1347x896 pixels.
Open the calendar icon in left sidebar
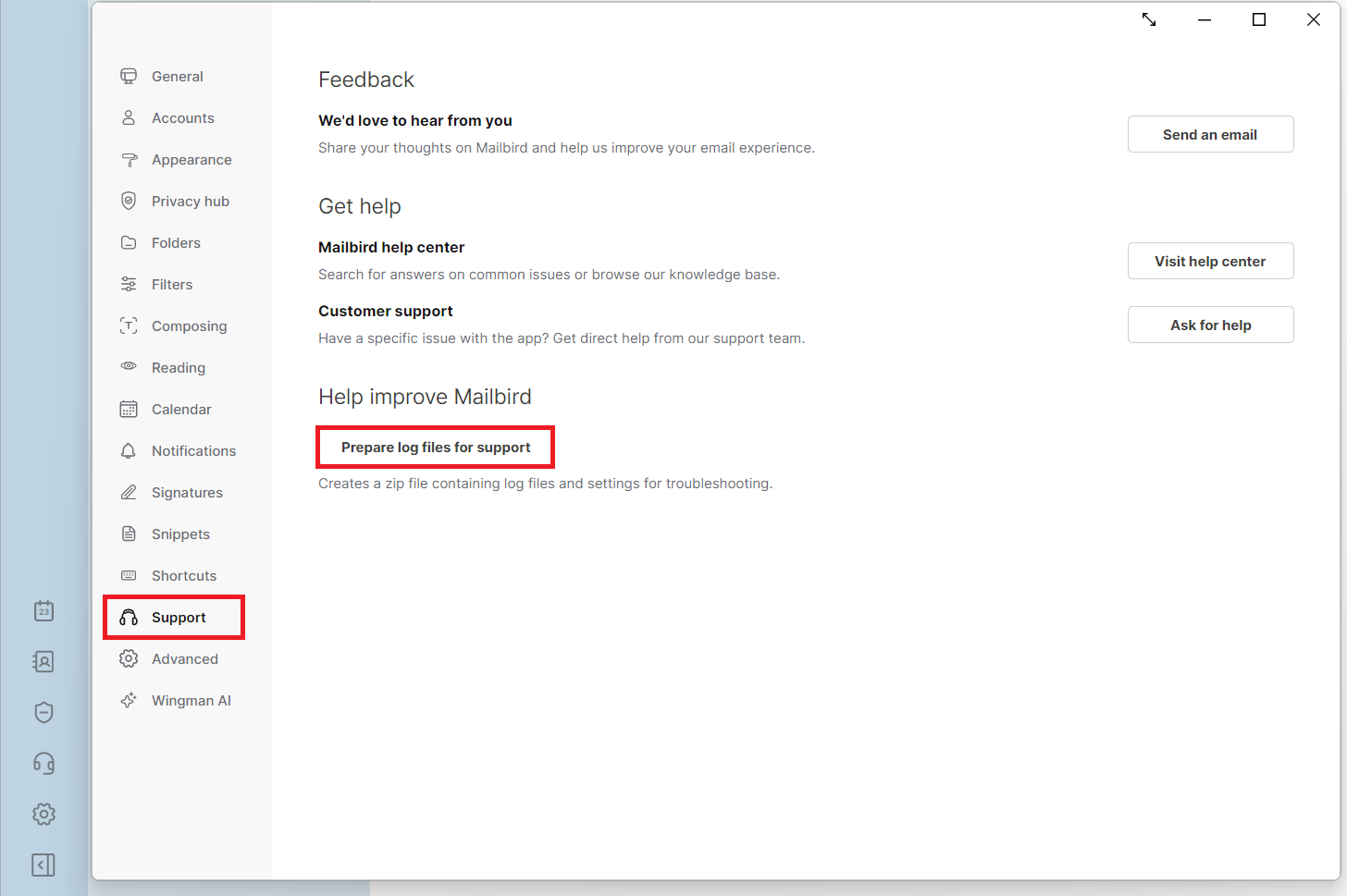coord(43,610)
